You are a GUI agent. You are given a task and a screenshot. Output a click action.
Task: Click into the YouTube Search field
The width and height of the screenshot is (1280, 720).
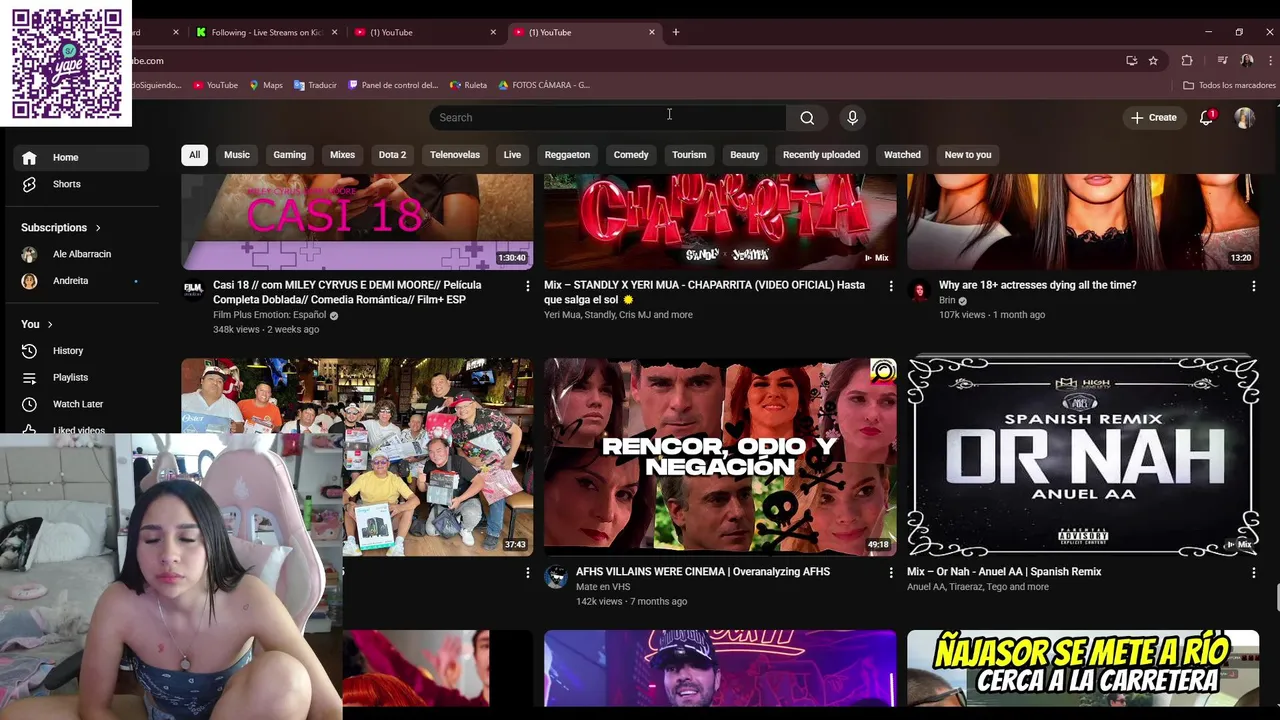click(608, 118)
